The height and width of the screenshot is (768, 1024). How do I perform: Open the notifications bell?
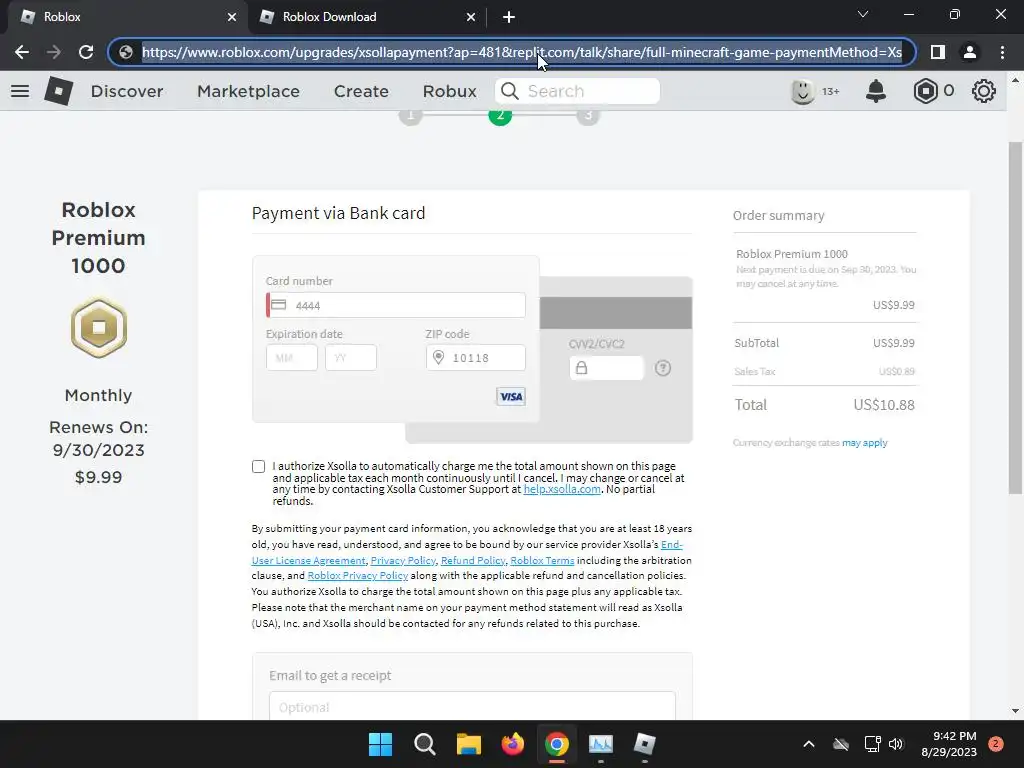point(876,91)
